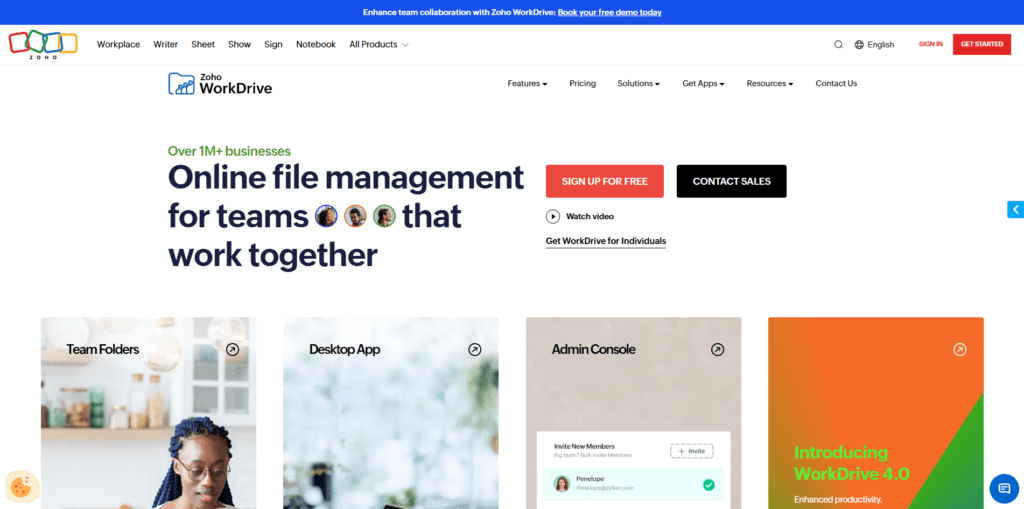Viewport: 1024px width, 509px height.
Task: Expand the Resources menu
Action: [x=770, y=84]
